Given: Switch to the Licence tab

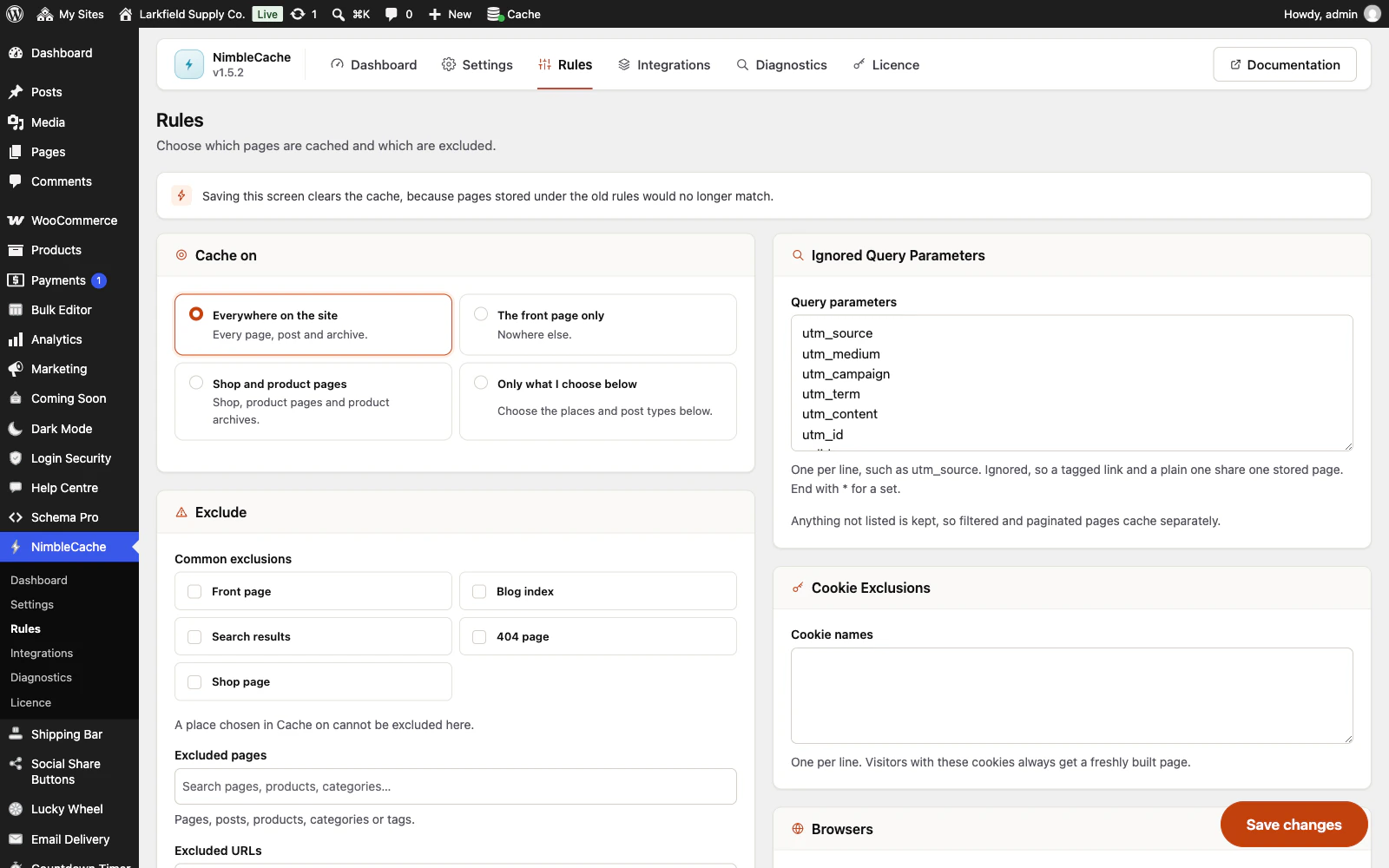Looking at the screenshot, I should 886,65.
